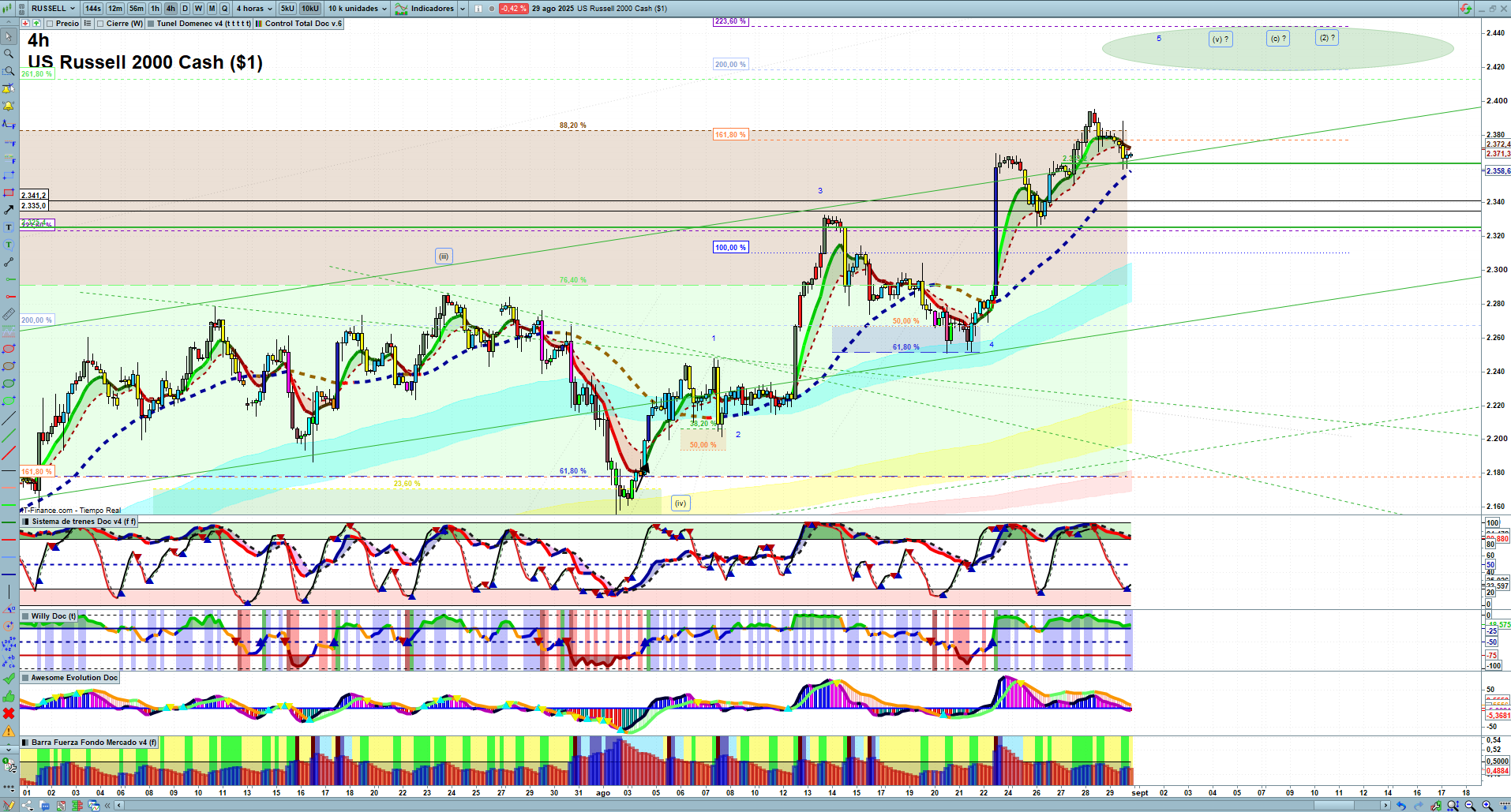
Task: Select the 144s timeframe button
Action: [93, 9]
